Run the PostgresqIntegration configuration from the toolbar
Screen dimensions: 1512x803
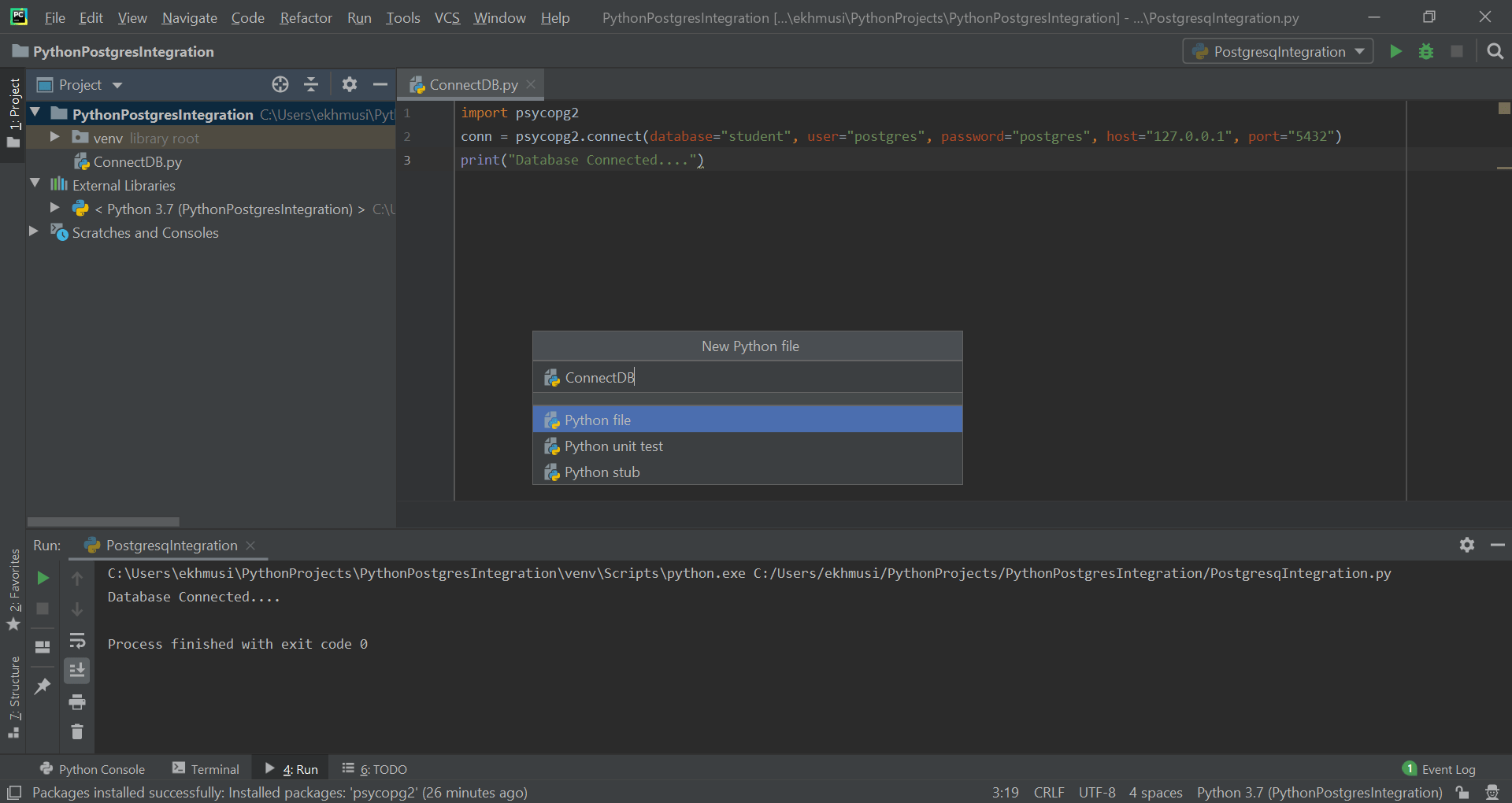pos(1395,52)
